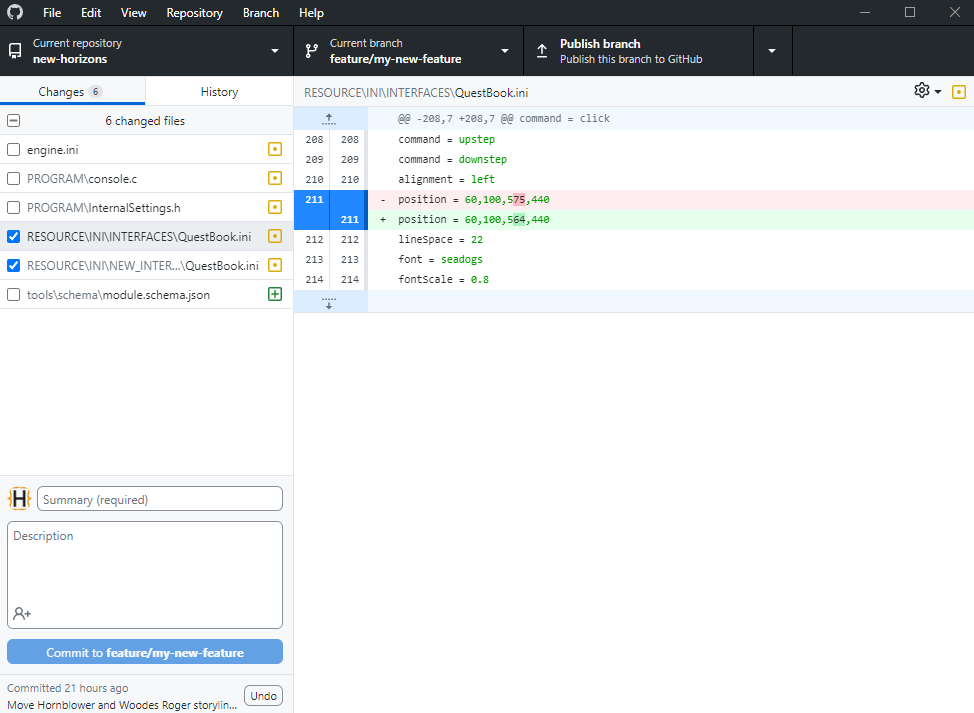Viewport: 974px width, 713px height.
Task: Click the commit author avatar icon
Action: [19, 499]
